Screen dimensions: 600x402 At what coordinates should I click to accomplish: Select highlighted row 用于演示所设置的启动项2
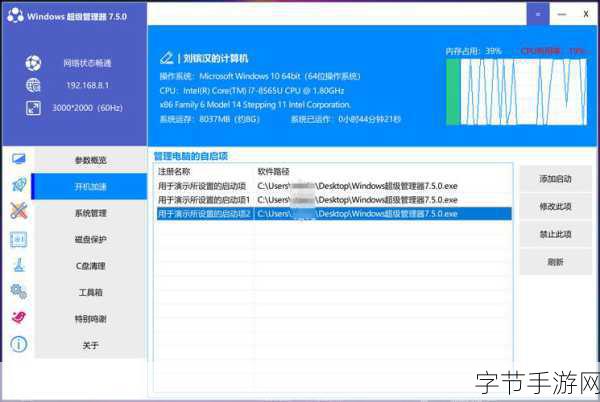click(334, 213)
